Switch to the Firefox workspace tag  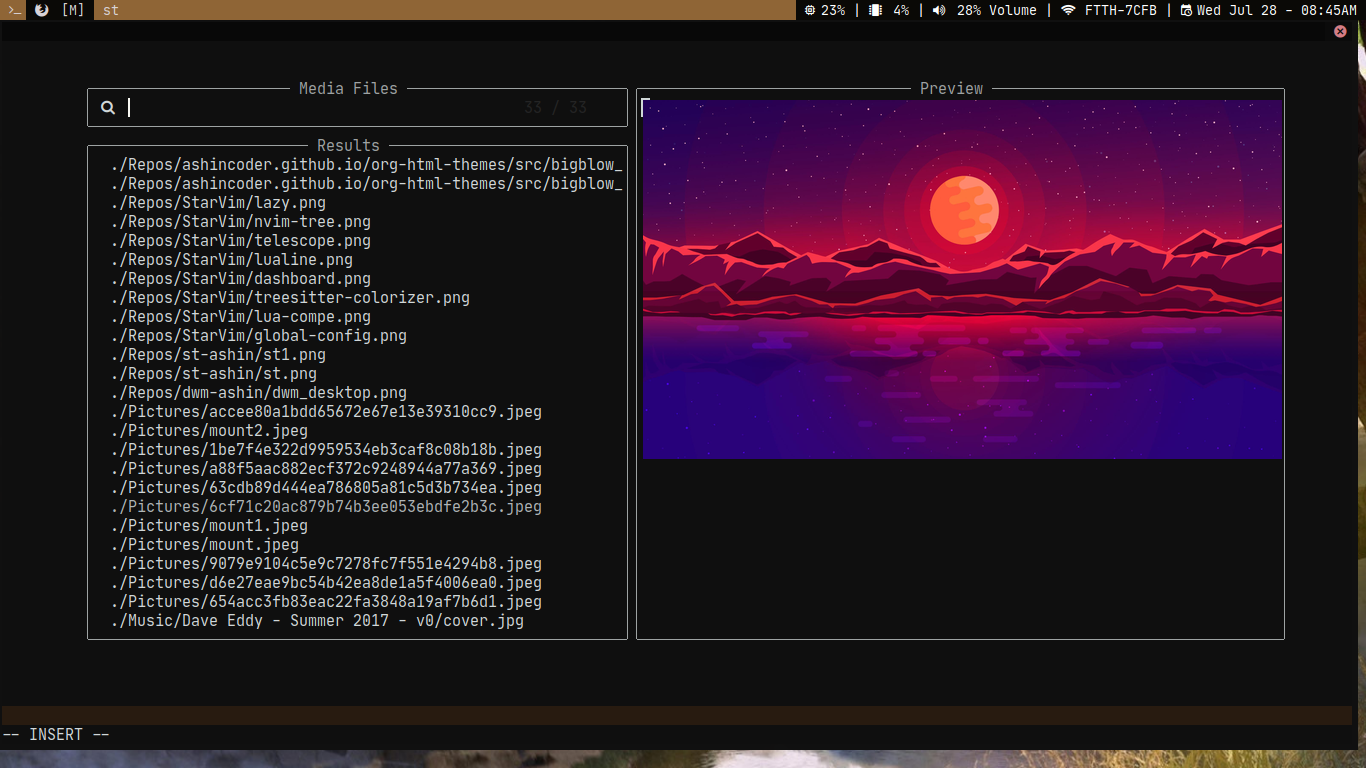41,10
